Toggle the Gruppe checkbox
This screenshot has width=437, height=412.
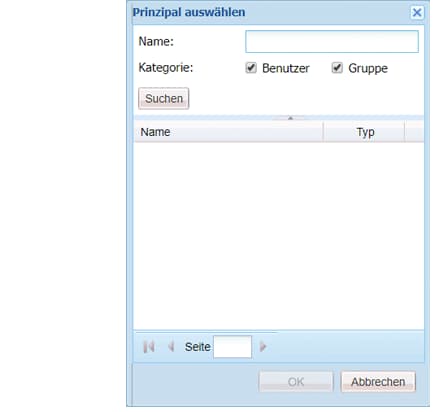pyautogui.click(x=337, y=68)
